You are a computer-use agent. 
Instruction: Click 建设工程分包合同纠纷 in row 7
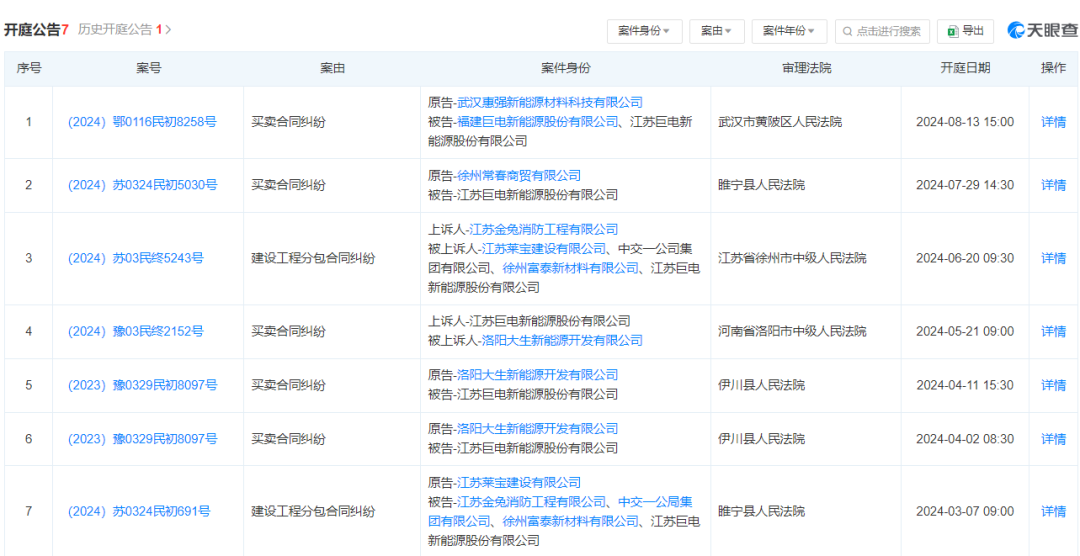313,511
